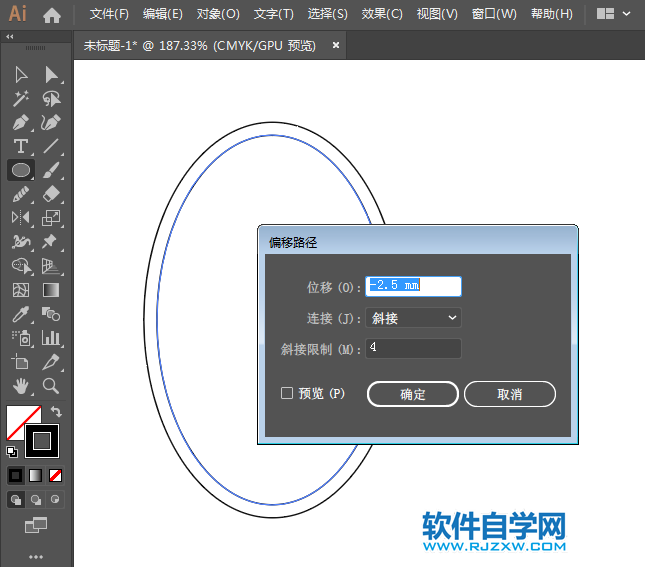Image resolution: width=645 pixels, height=567 pixels.
Task: Select the Scale tool
Action: tap(51, 218)
